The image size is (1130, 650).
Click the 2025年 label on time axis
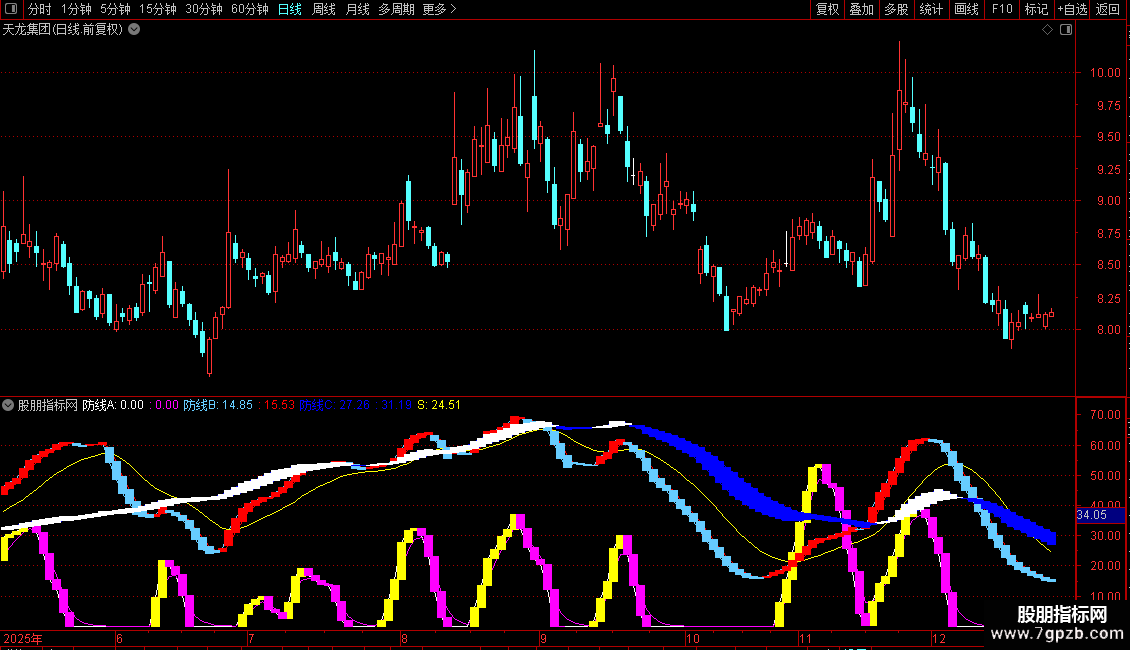click(x=23, y=638)
